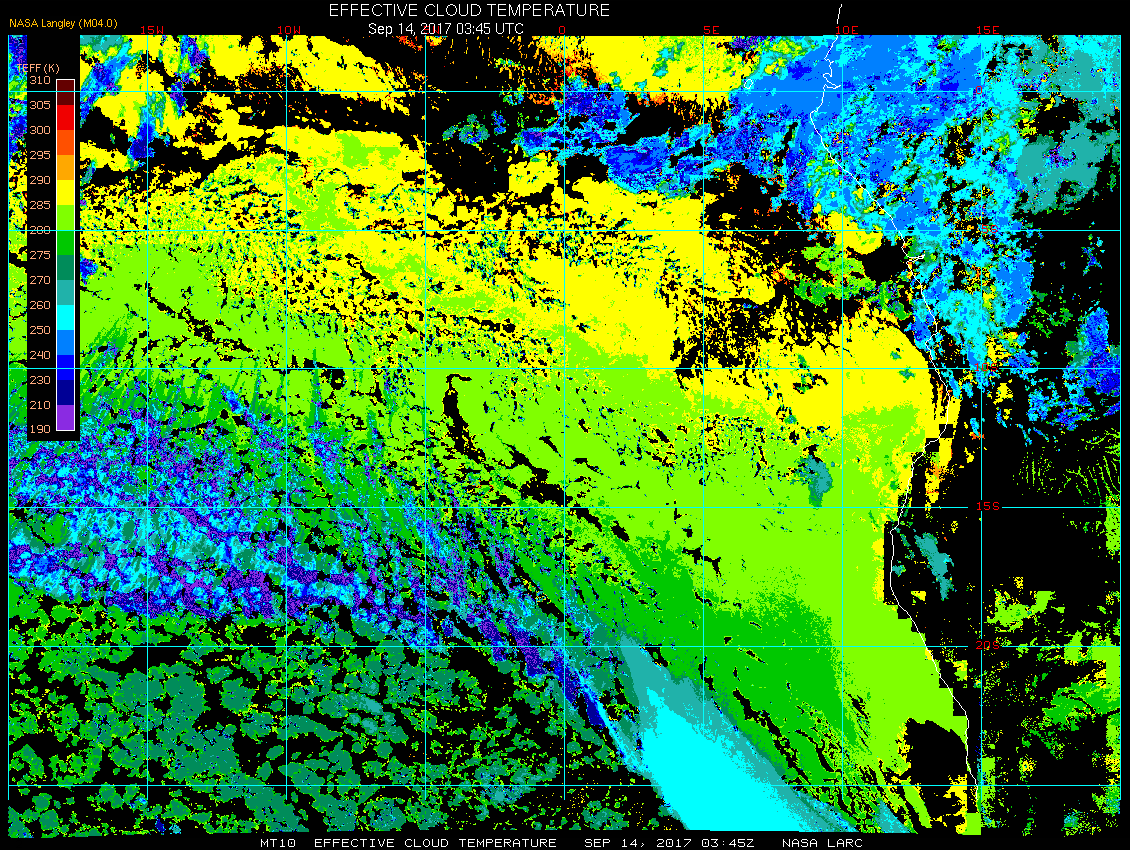This screenshot has width=1130, height=850.
Task: Select the purple 190–210 K legend swatch
Action: point(66,417)
